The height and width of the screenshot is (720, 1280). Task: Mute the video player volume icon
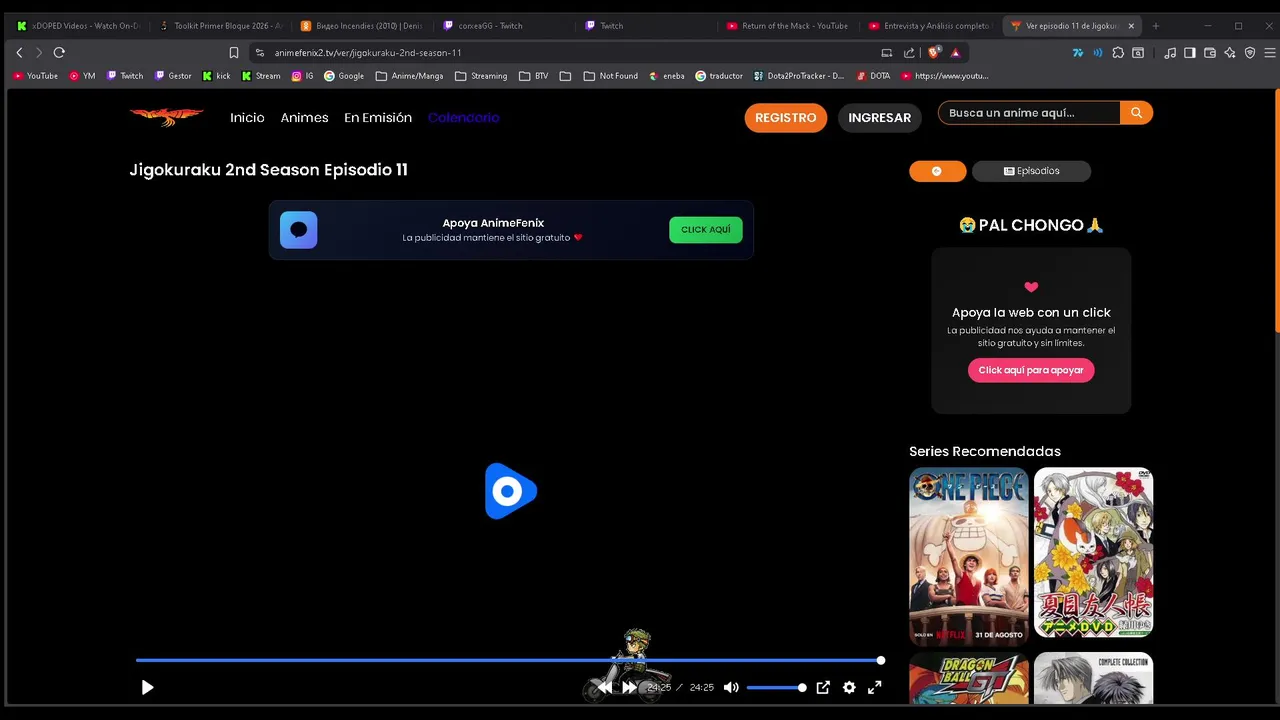click(x=731, y=687)
